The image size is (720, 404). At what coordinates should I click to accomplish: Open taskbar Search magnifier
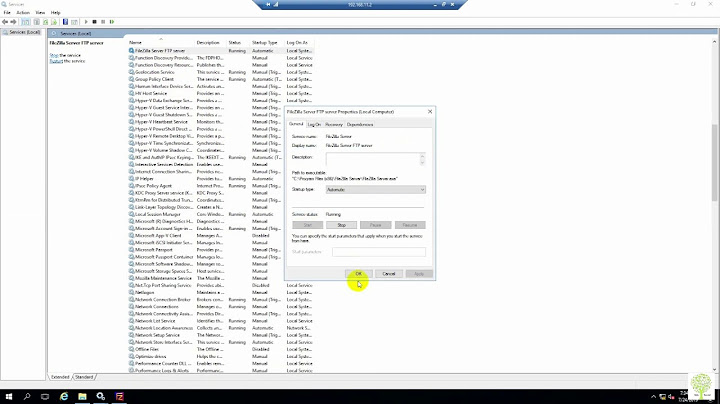pos(27,397)
